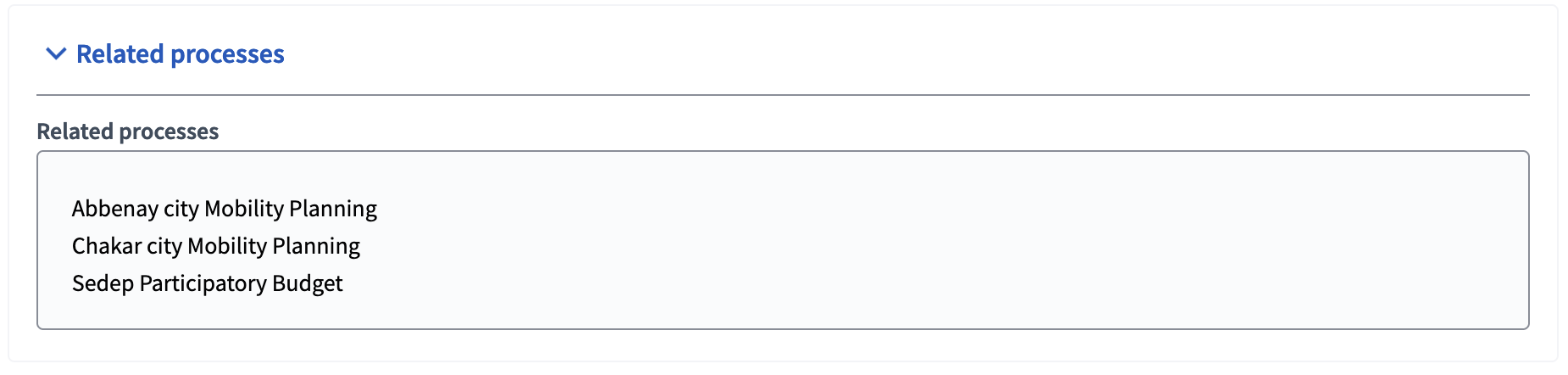This screenshot has height=375, width=1568.
Task: Choose Sedep Participatory Budget from list
Action: [x=207, y=283]
